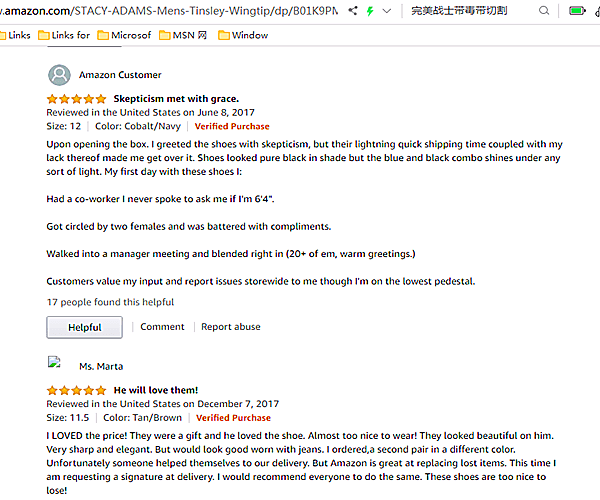
Task: Click Ms. Marta's profile picture
Action: [x=56, y=365]
